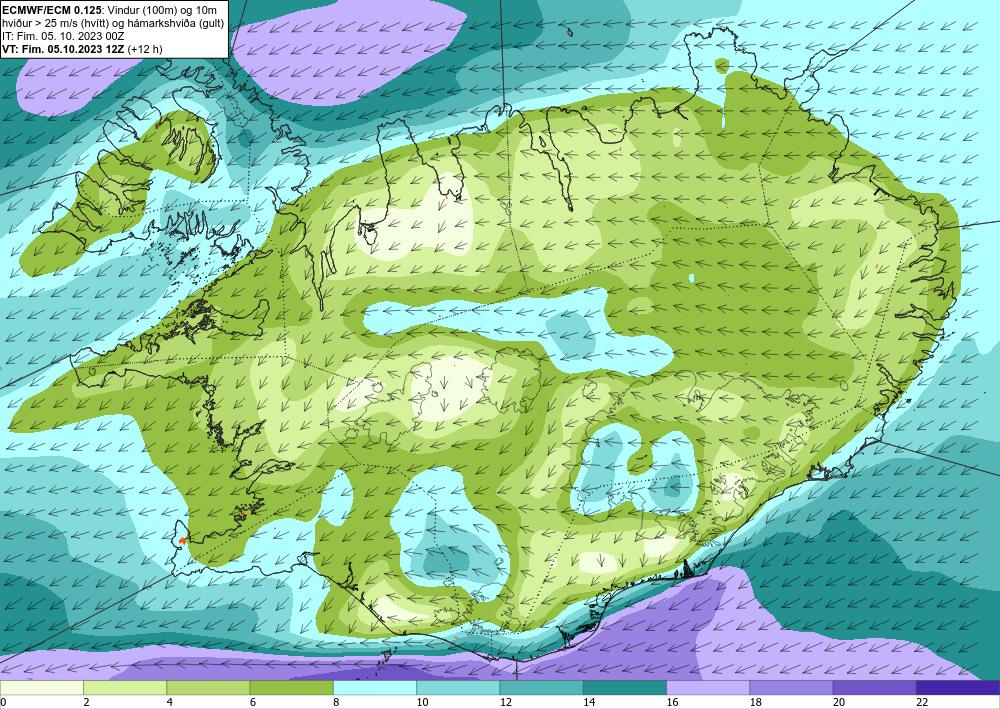Click the dark teal 14–16 m/s legend swatch
The width and height of the screenshot is (1000, 709).
pos(625,688)
